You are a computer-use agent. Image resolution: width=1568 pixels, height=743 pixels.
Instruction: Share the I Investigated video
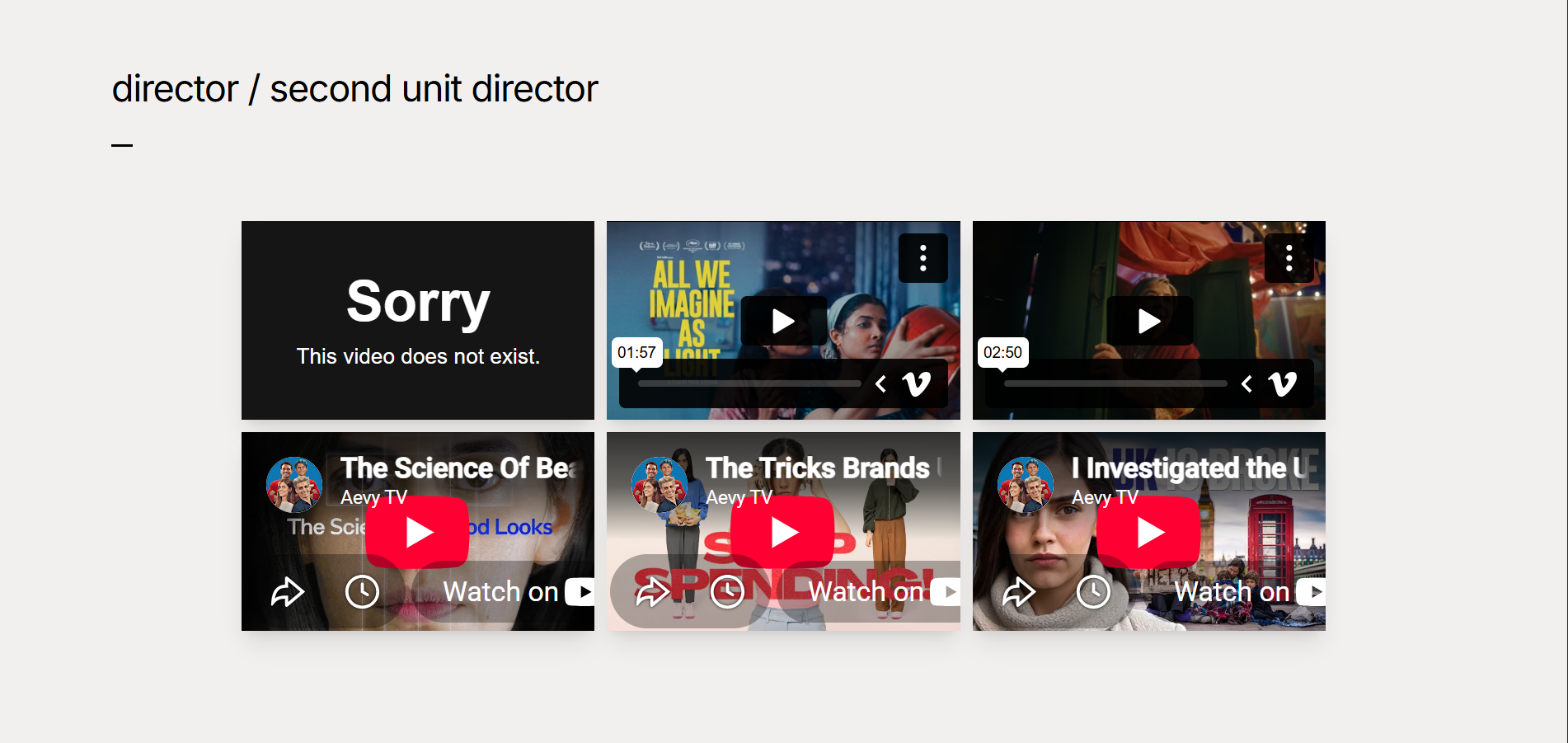(x=1019, y=591)
